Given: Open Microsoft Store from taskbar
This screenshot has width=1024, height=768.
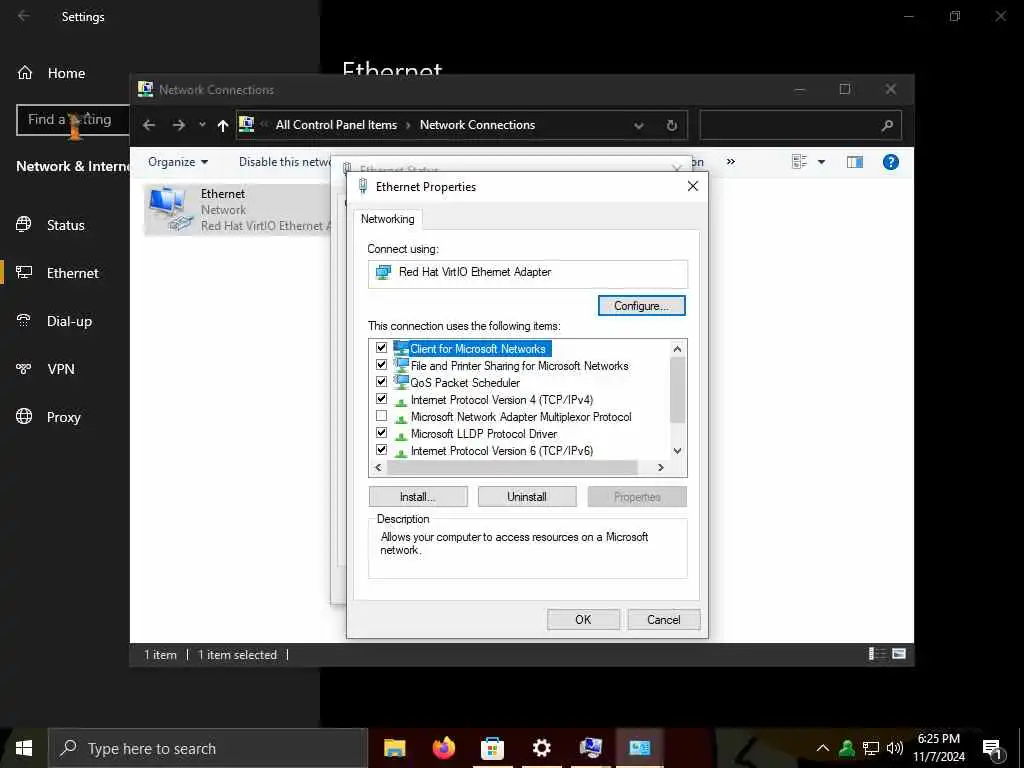Looking at the screenshot, I should pos(492,748).
